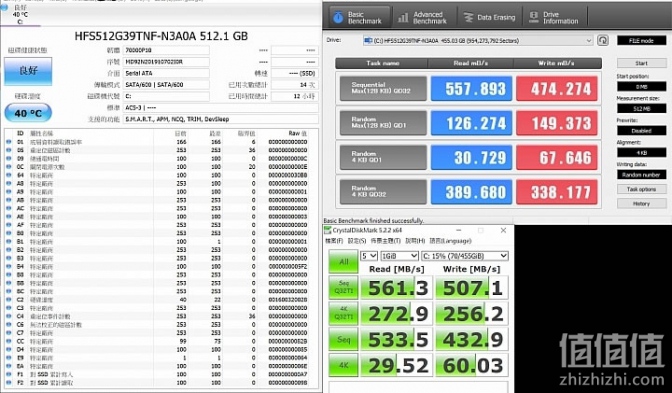672x393 pixels.
Task: Open the Basic Benchmark tab
Action: click(359, 17)
